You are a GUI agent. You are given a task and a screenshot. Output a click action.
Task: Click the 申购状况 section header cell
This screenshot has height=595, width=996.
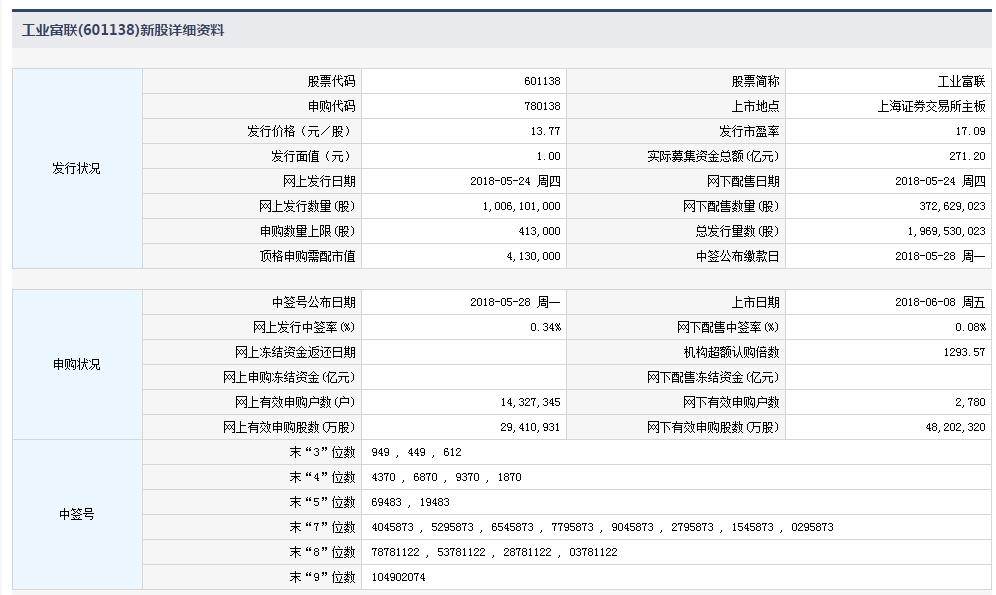pyautogui.click(x=77, y=365)
